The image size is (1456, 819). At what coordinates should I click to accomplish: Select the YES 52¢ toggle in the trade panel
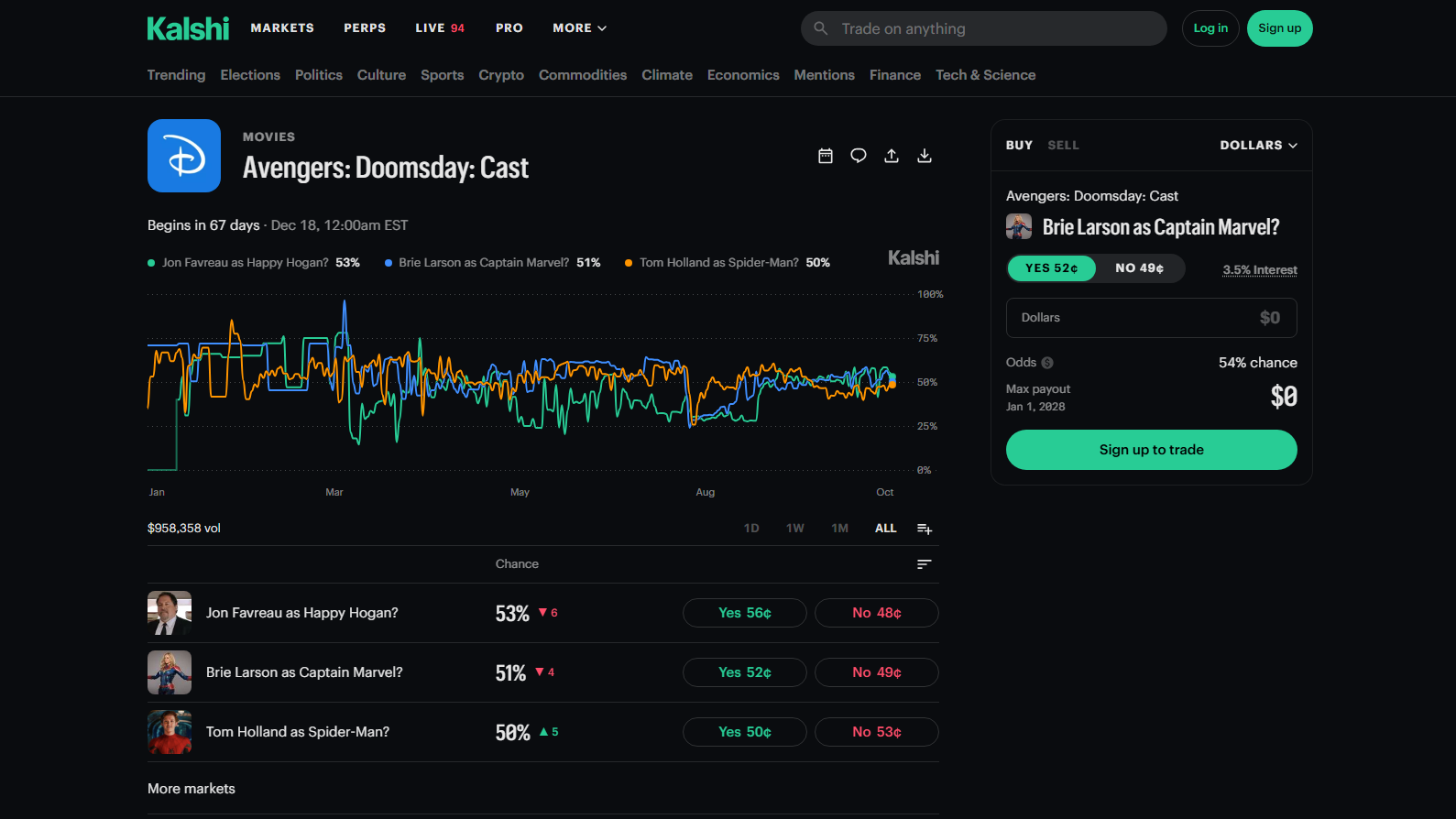tap(1052, 268)
